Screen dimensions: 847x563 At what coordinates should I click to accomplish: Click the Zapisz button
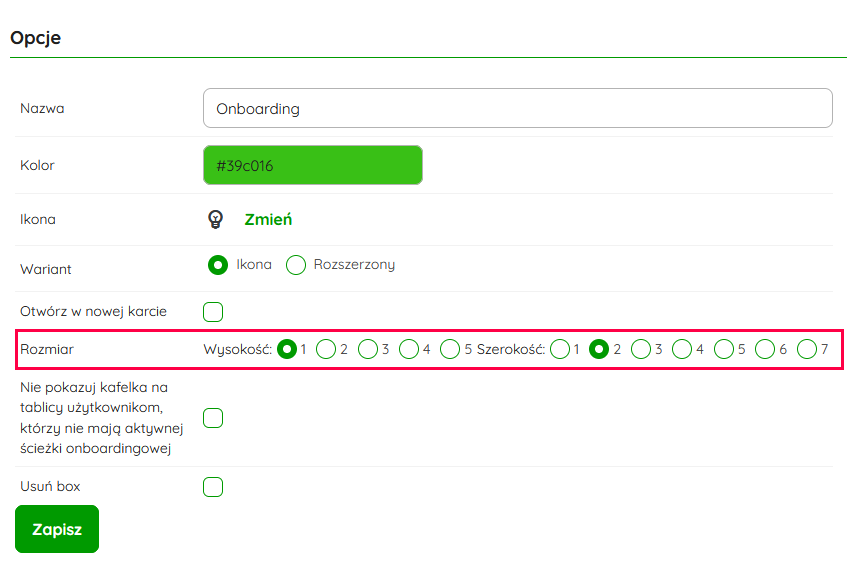[57, 529]
